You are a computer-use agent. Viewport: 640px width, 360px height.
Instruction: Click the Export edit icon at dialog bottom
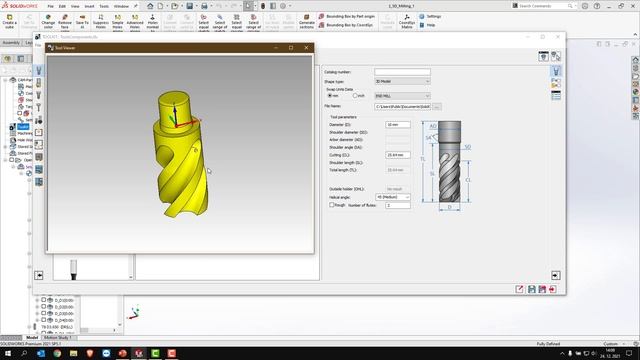[520, 289]
